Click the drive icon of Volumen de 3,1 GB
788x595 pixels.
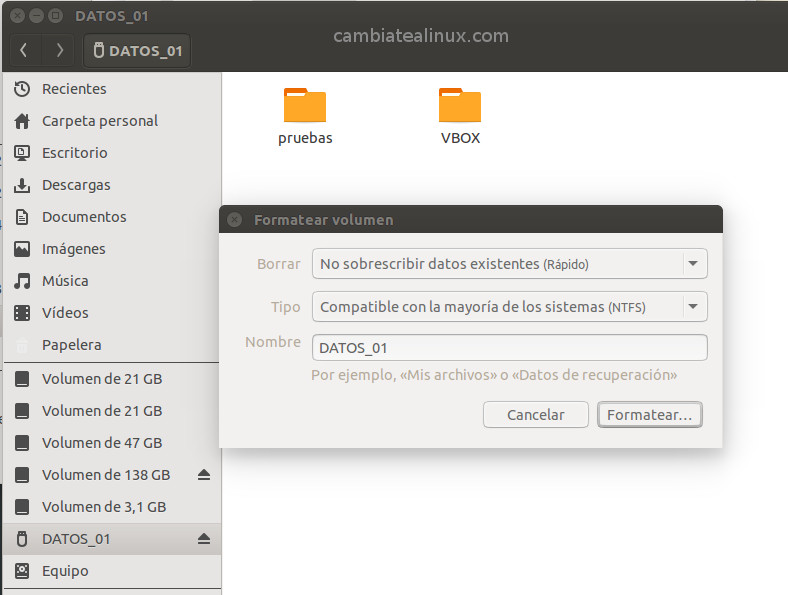(22, 507)
